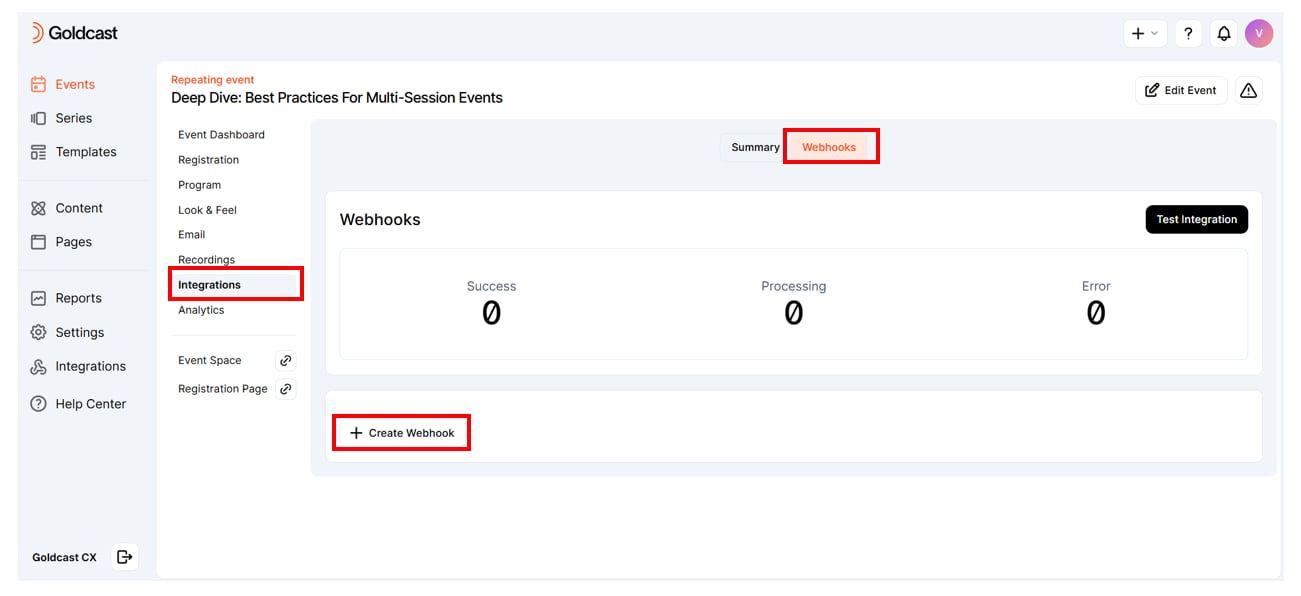The image size is (1301, 596).
Task: Click the question mark help icon
Action: pos(1188,33)
